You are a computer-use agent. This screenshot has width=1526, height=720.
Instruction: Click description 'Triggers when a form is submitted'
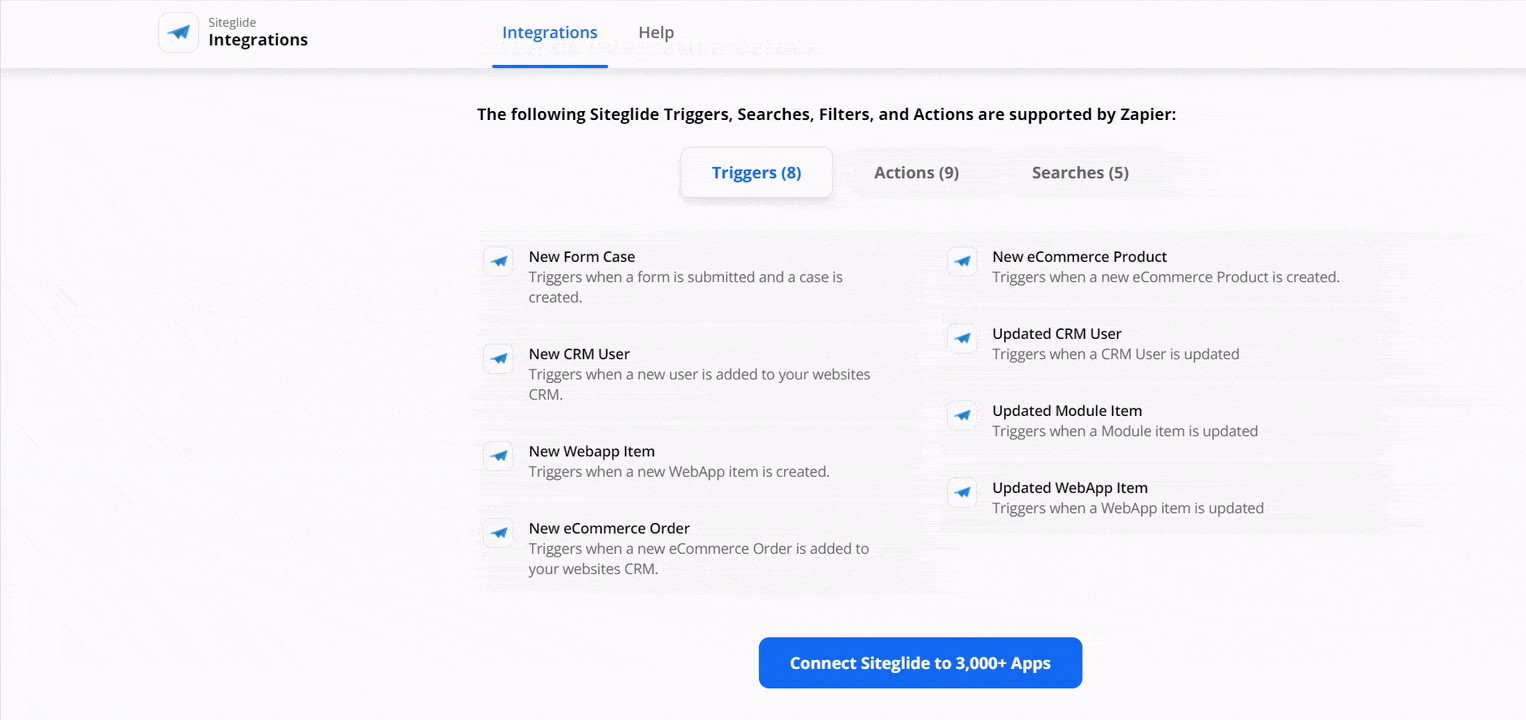(686, 287)
